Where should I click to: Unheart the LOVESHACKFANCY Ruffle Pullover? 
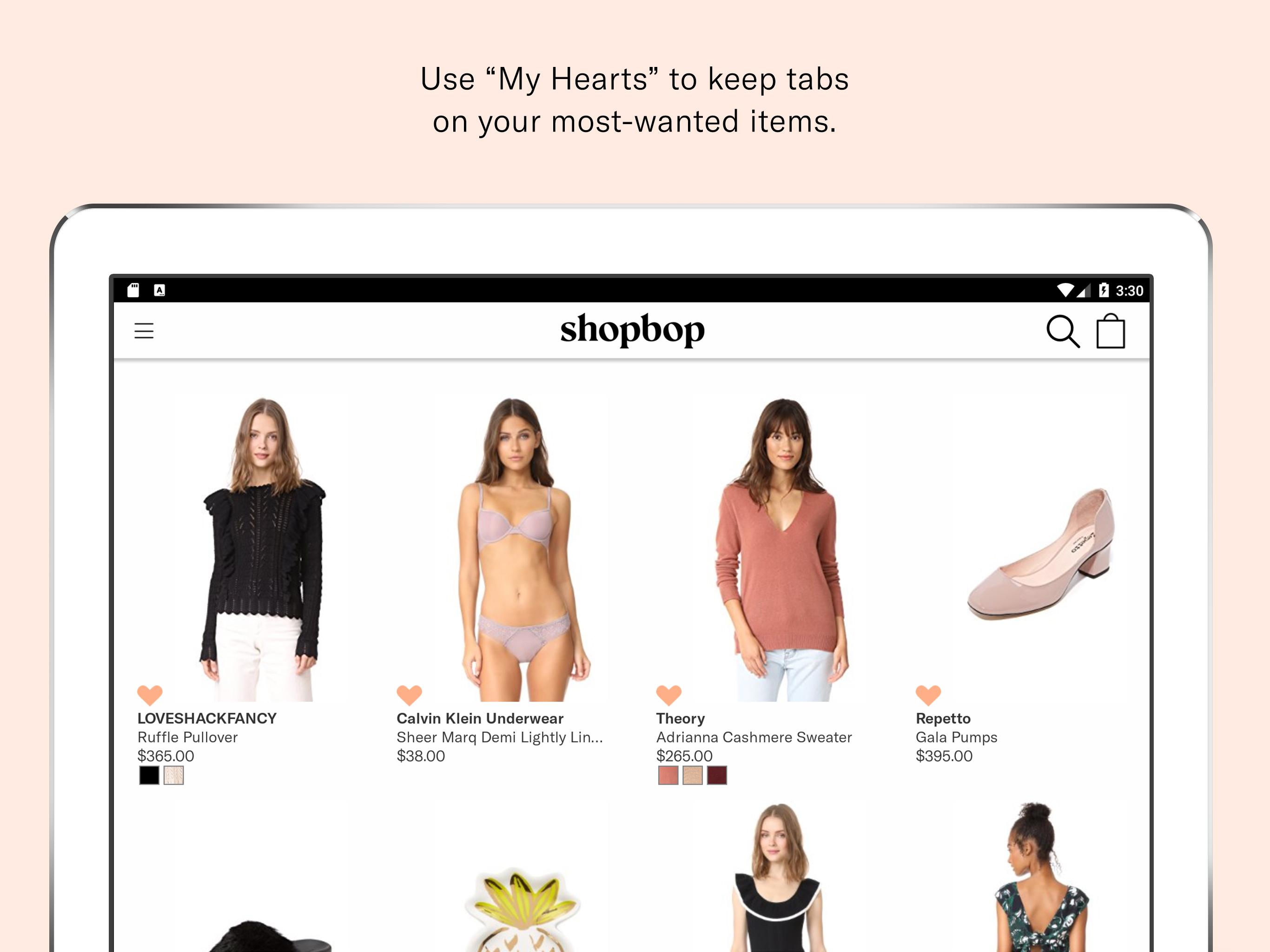[x=150, y=695]
